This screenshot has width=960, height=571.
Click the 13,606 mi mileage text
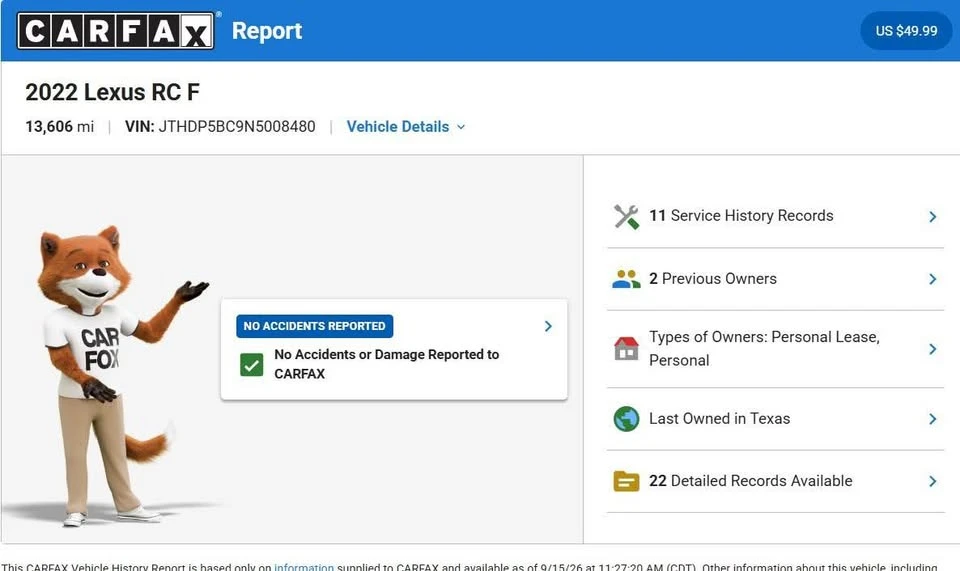[59, 127]
